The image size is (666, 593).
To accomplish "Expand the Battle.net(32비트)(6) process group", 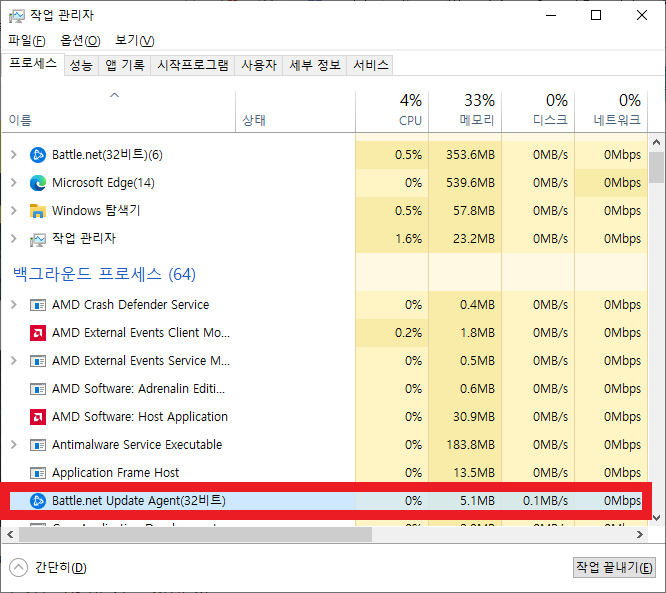I will 14,155.
